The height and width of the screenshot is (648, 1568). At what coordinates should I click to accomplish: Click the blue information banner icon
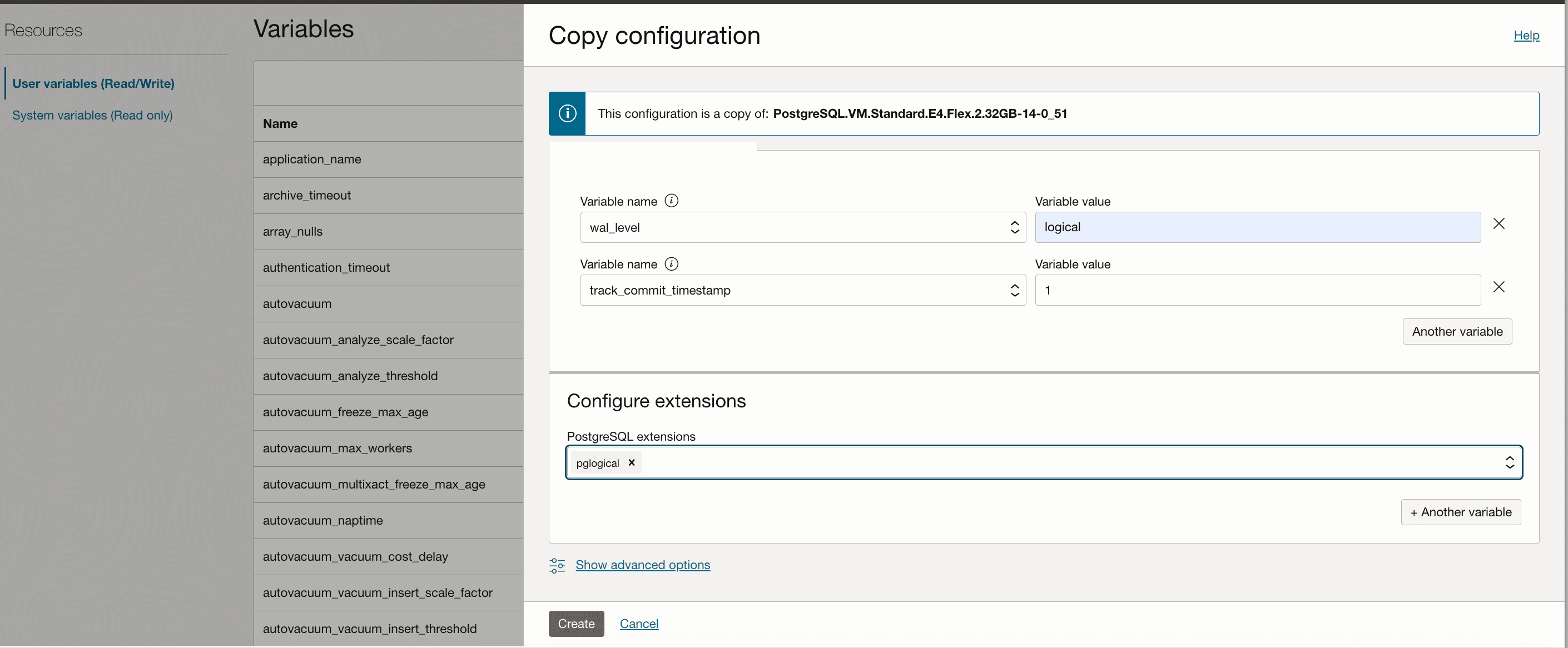(x=567, y=114)
